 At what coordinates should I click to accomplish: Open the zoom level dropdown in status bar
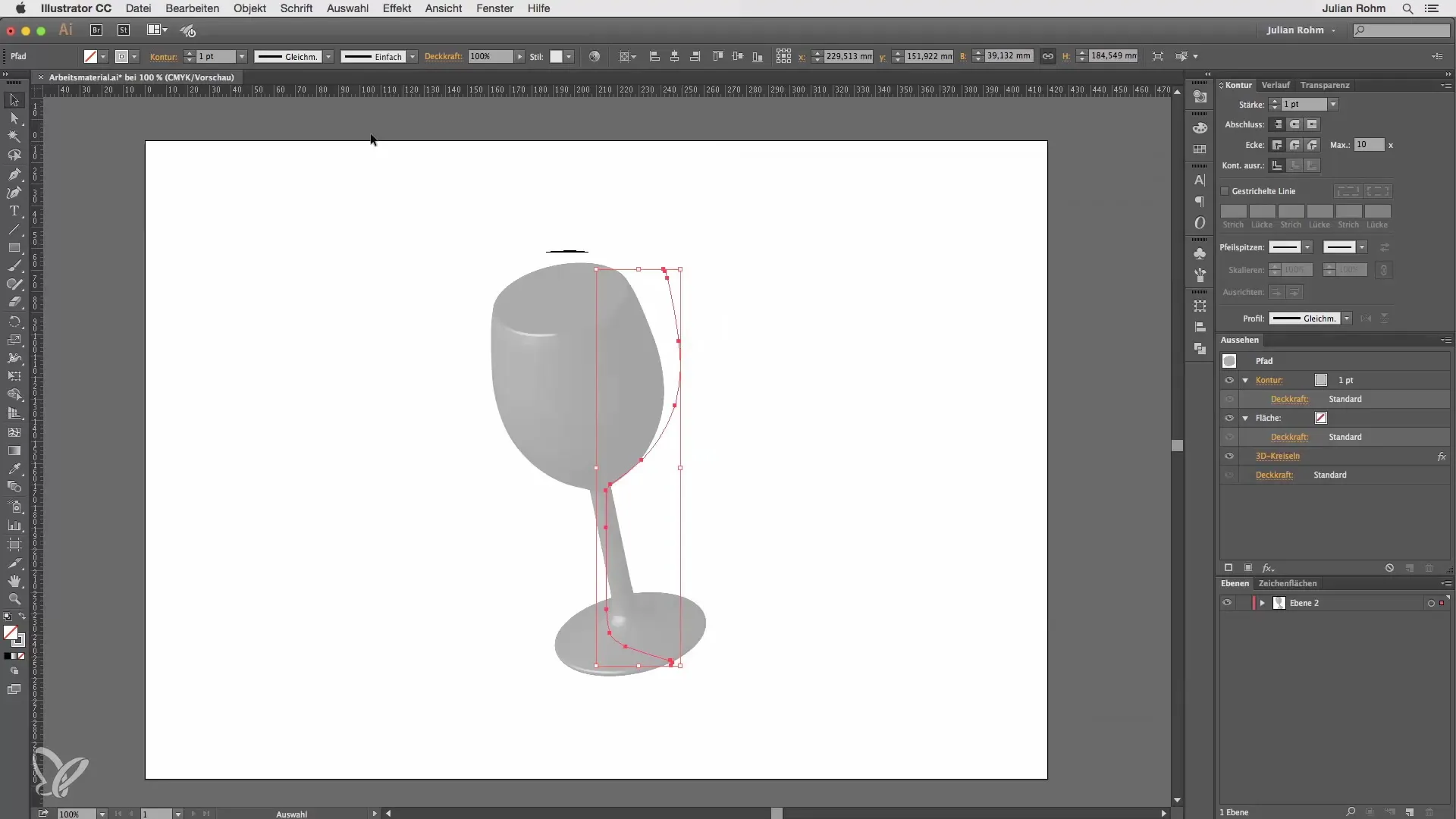click(x=102, y=814)
